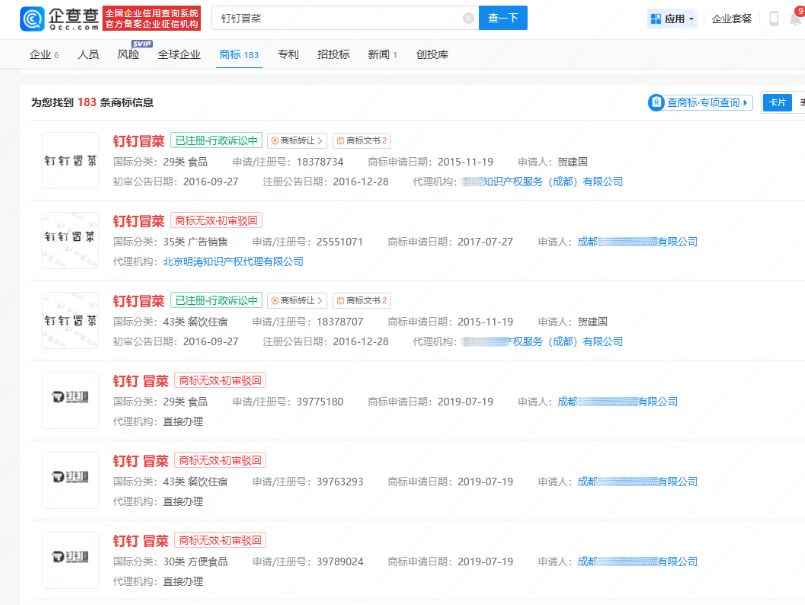Open 钉钉 冒菜 title of 39763293 entry
This screenshot has width=805, height=605.
[x=141, y=461]
